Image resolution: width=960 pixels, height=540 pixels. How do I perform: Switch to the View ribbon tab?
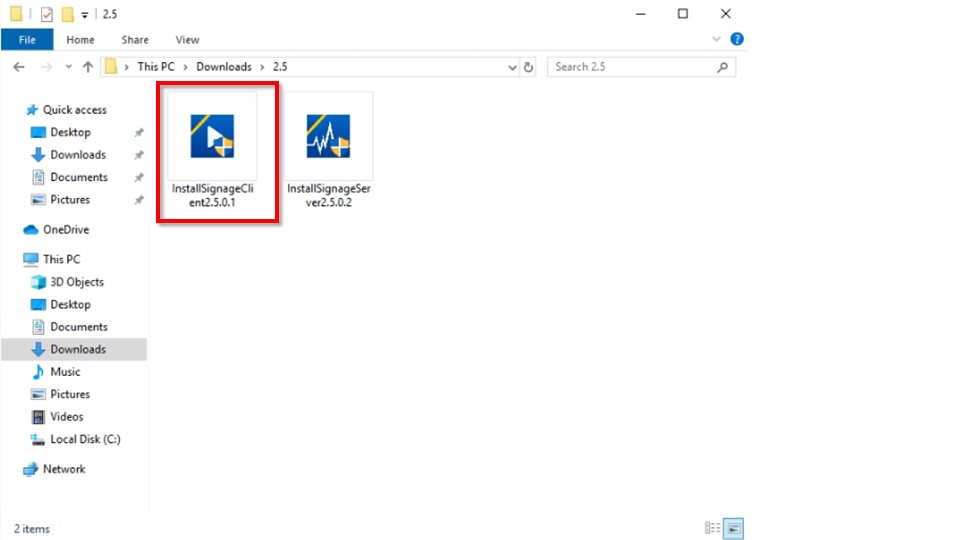point(187,40)
